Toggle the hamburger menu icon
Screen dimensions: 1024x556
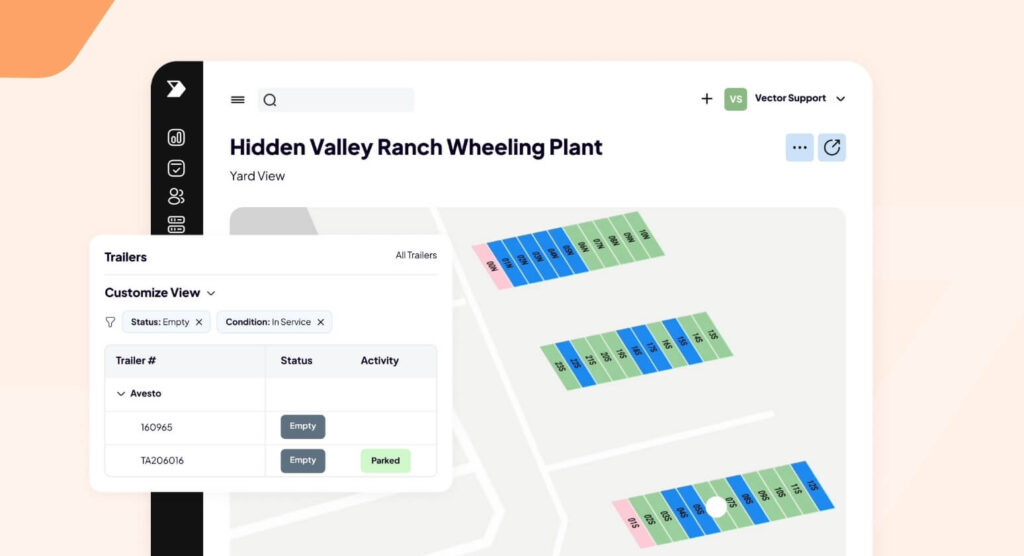[x=238, y=100]
